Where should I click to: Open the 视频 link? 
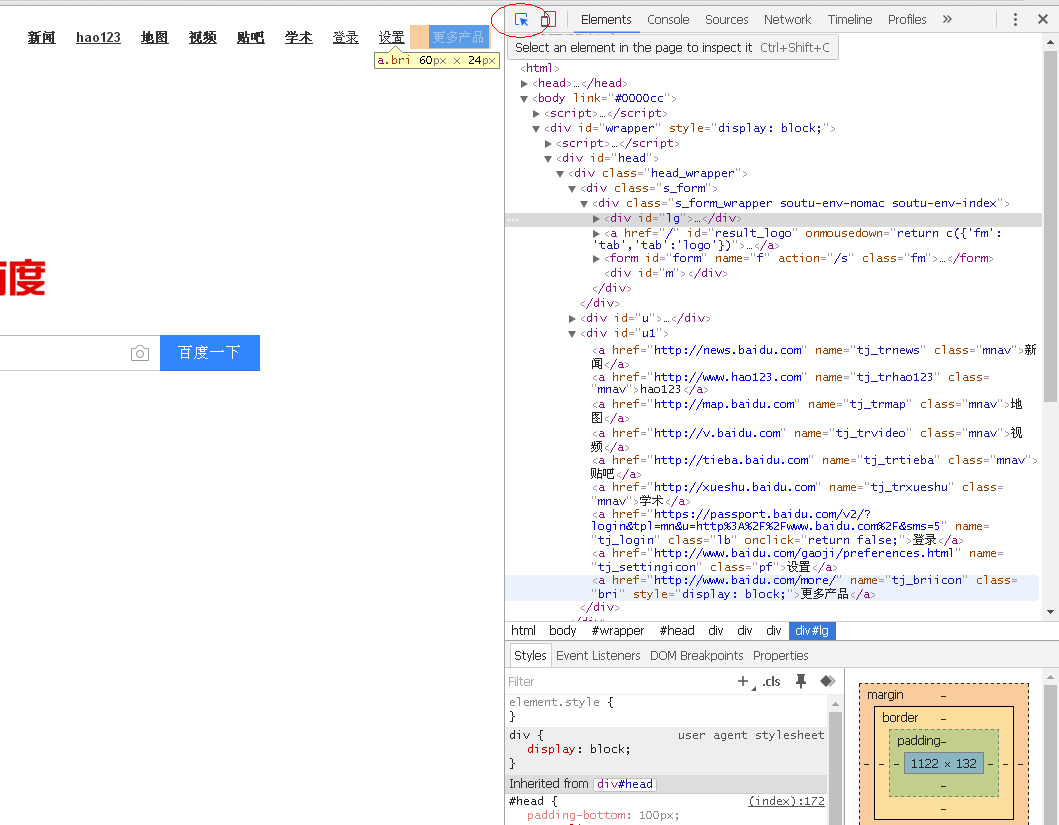[203, 37]
